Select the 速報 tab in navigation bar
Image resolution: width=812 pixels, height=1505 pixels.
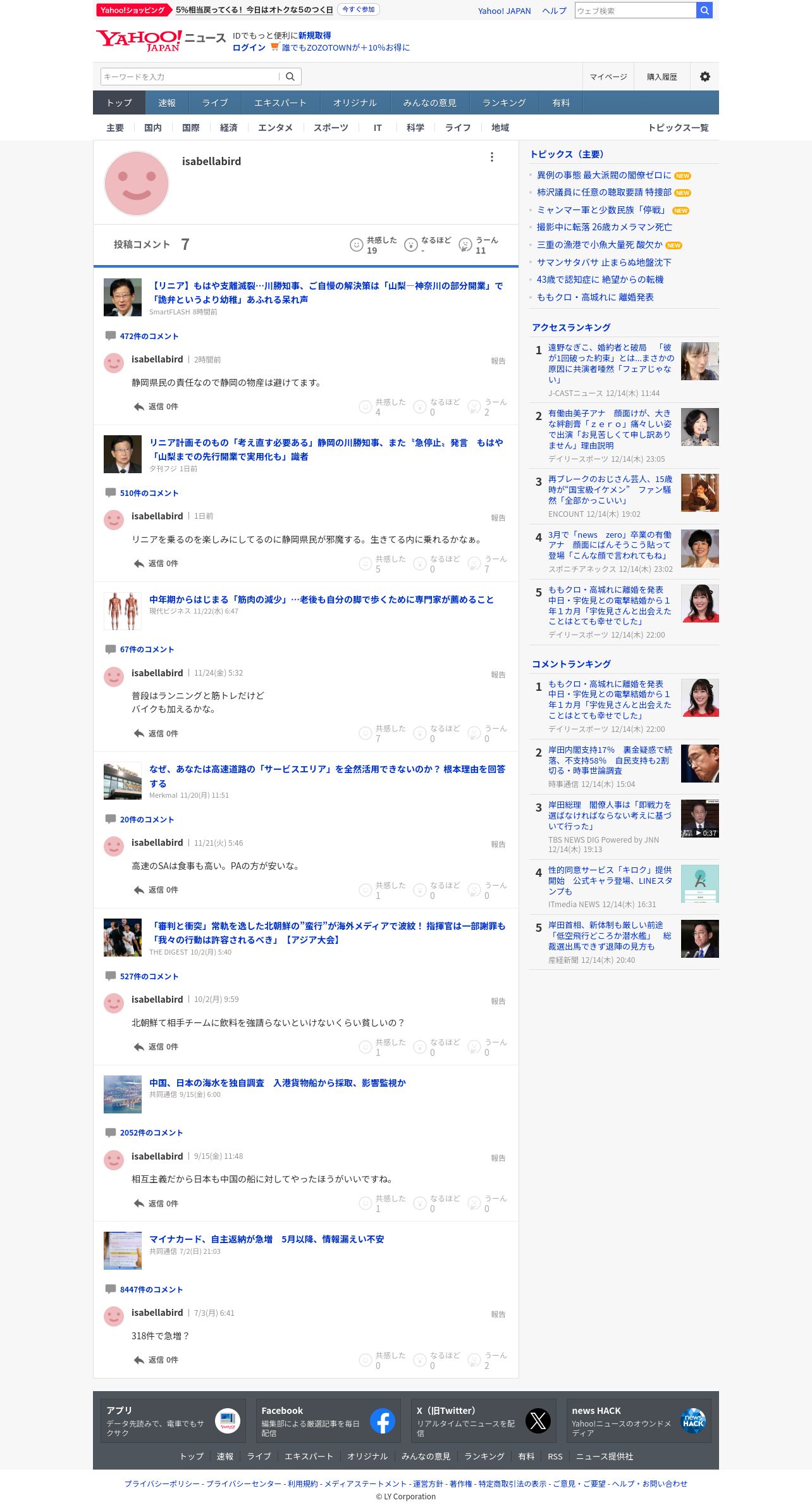(x=167, y=102)
